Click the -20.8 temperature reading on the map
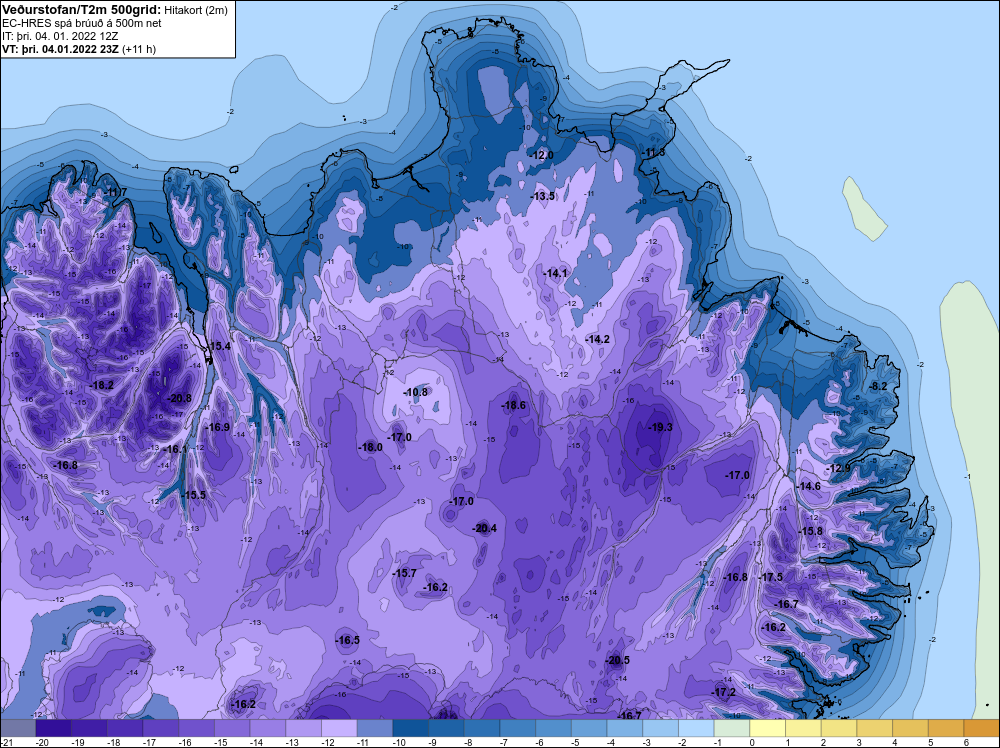1000x748 pixels. (x=179, y=398)
